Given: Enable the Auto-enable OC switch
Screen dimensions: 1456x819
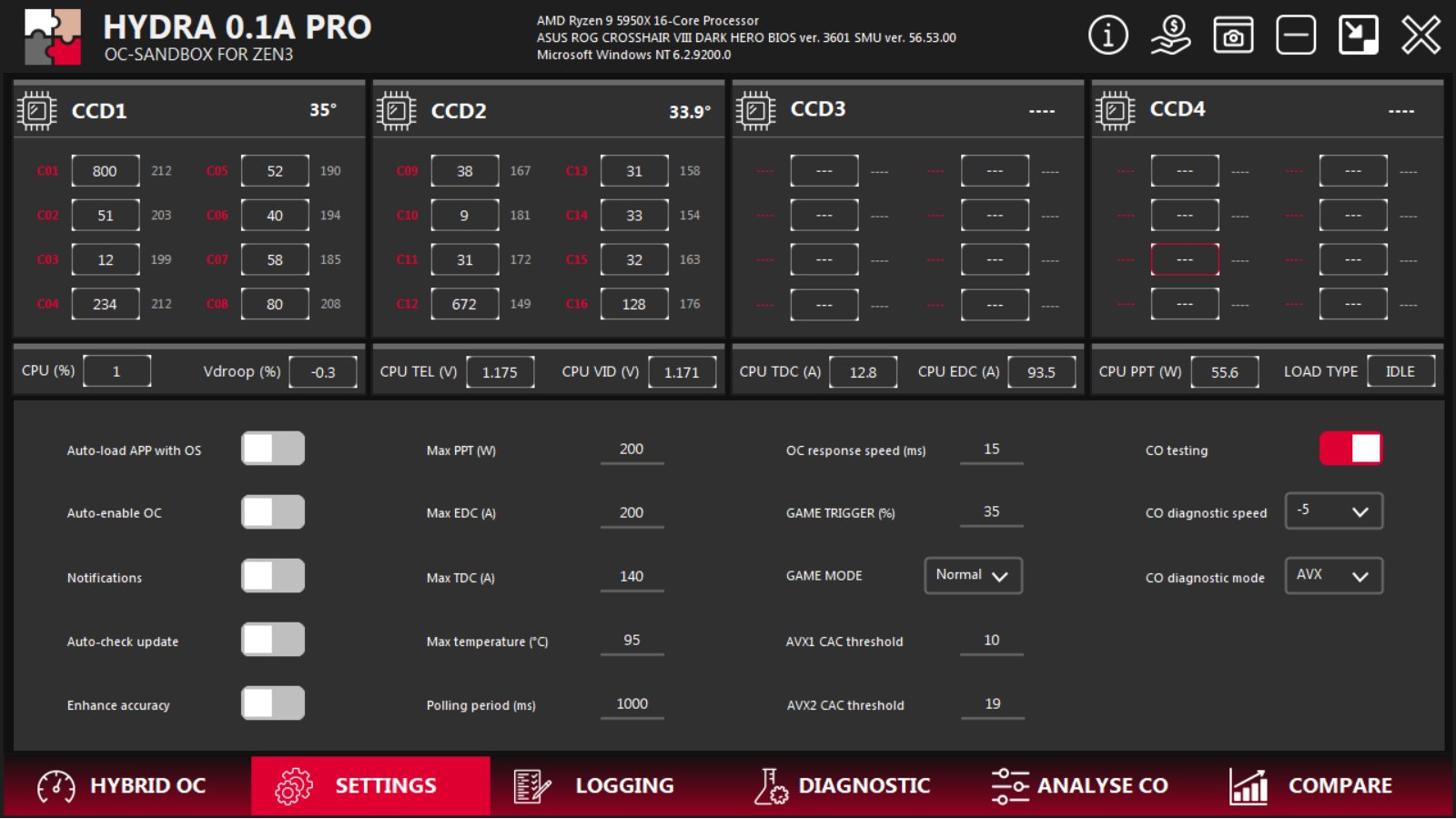Looking at the screenshot, I should [x=273, y=512].
